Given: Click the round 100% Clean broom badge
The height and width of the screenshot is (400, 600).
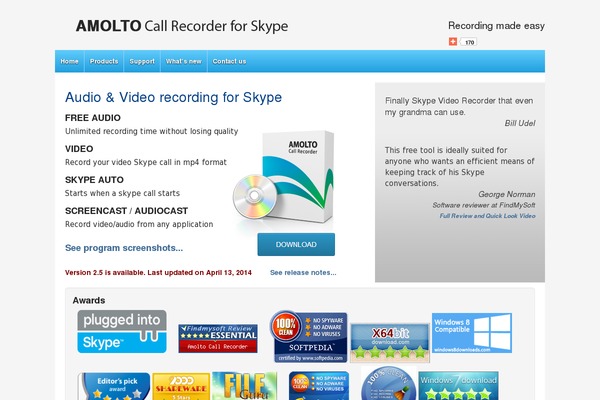Looking at the screenshot, I should coord(388,384).
